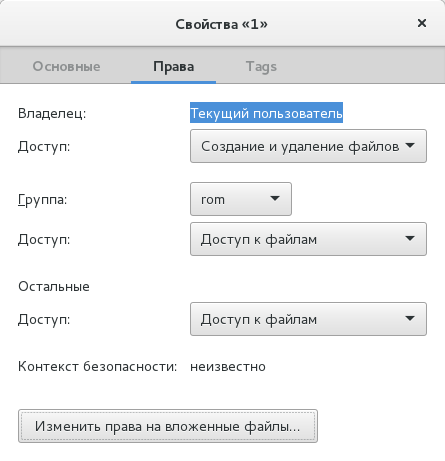Screen dimensions: 445x461
Task: Select the Права tab
Action: [173, 66]
